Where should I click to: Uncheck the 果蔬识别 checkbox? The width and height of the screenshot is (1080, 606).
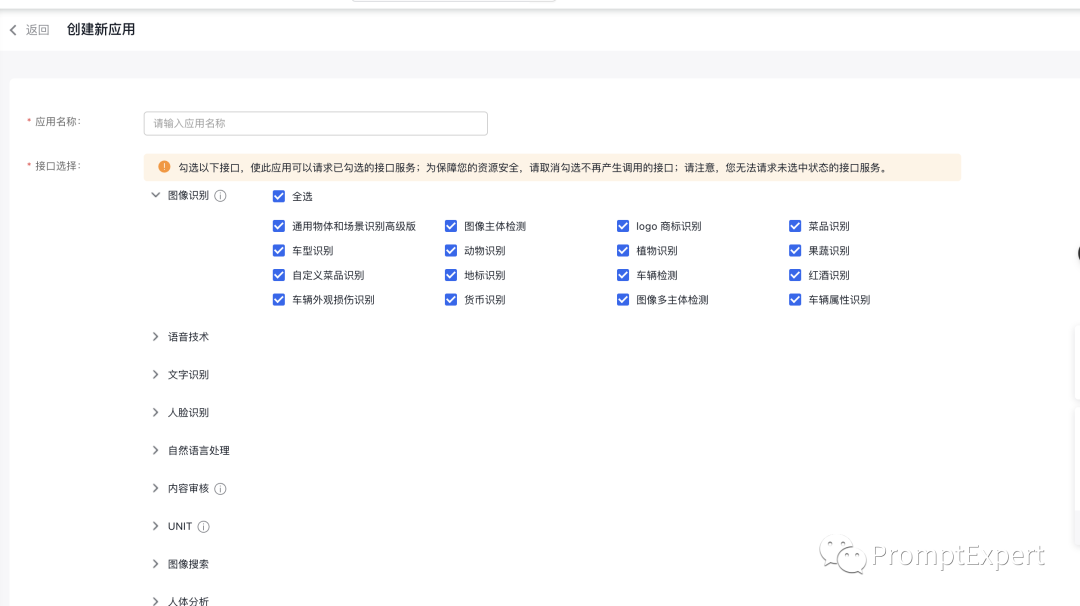pos(796,251)
